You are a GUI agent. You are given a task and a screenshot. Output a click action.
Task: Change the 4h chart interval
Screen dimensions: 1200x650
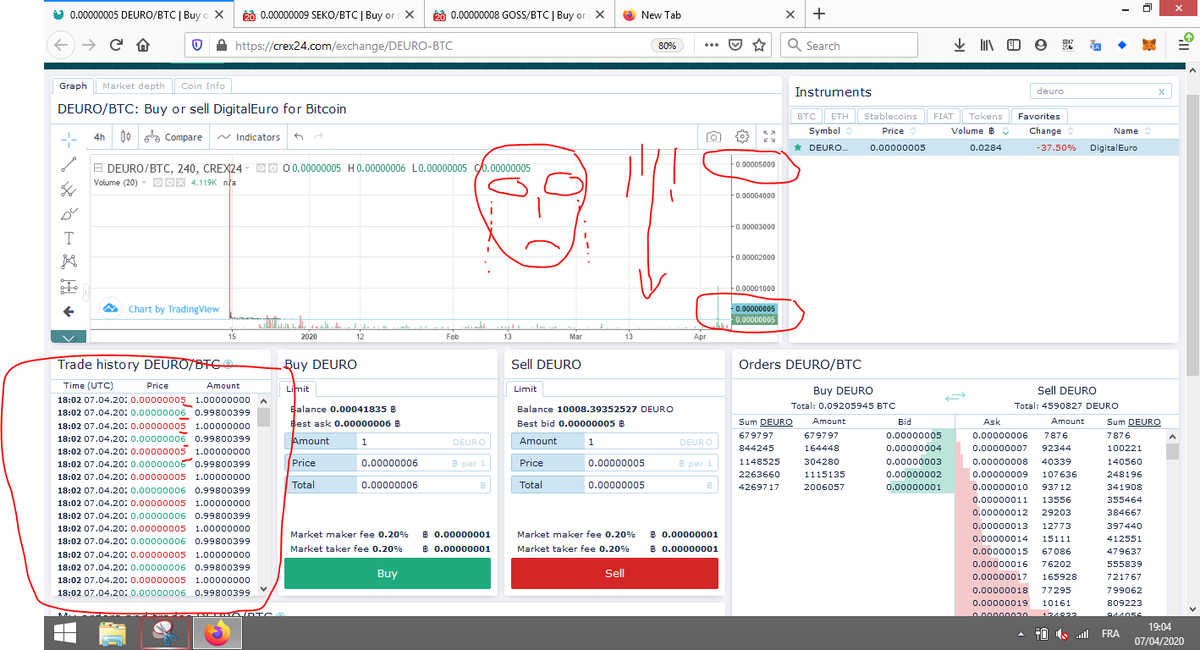[99, 137]
